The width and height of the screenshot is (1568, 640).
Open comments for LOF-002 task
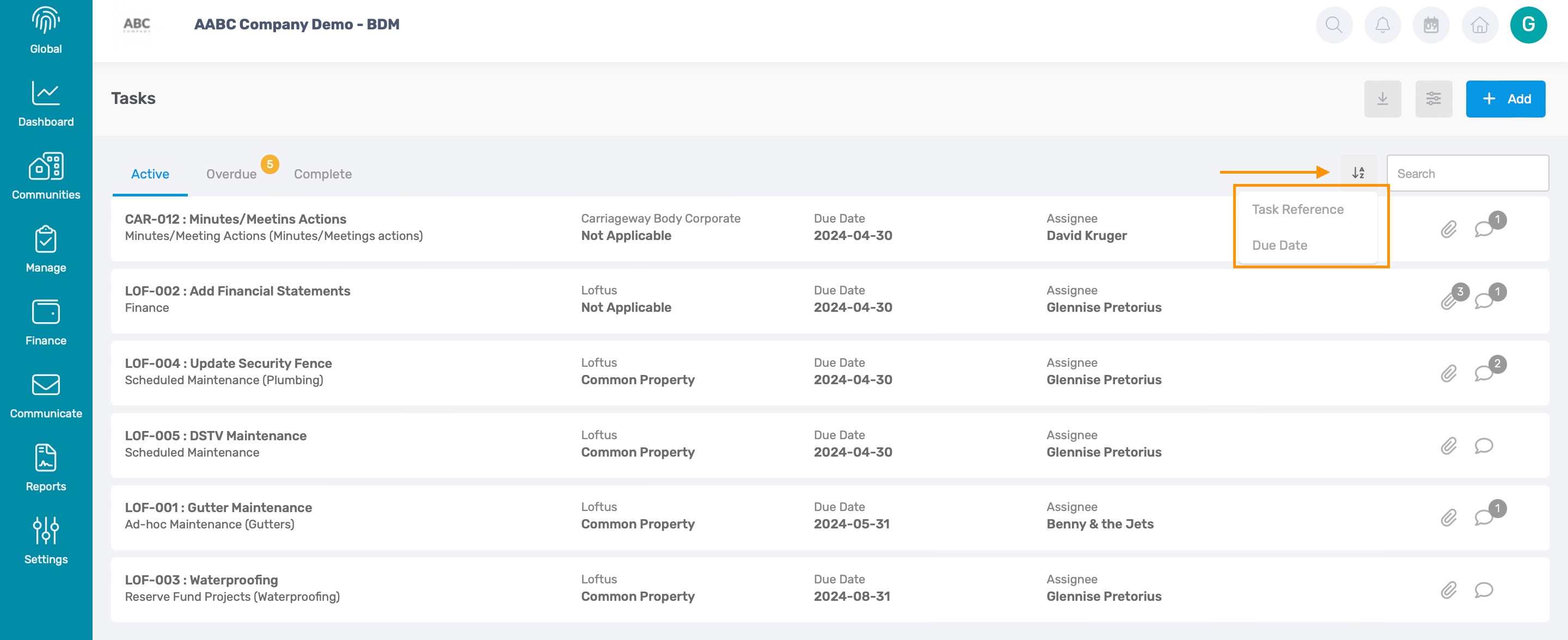(1484, 301)
